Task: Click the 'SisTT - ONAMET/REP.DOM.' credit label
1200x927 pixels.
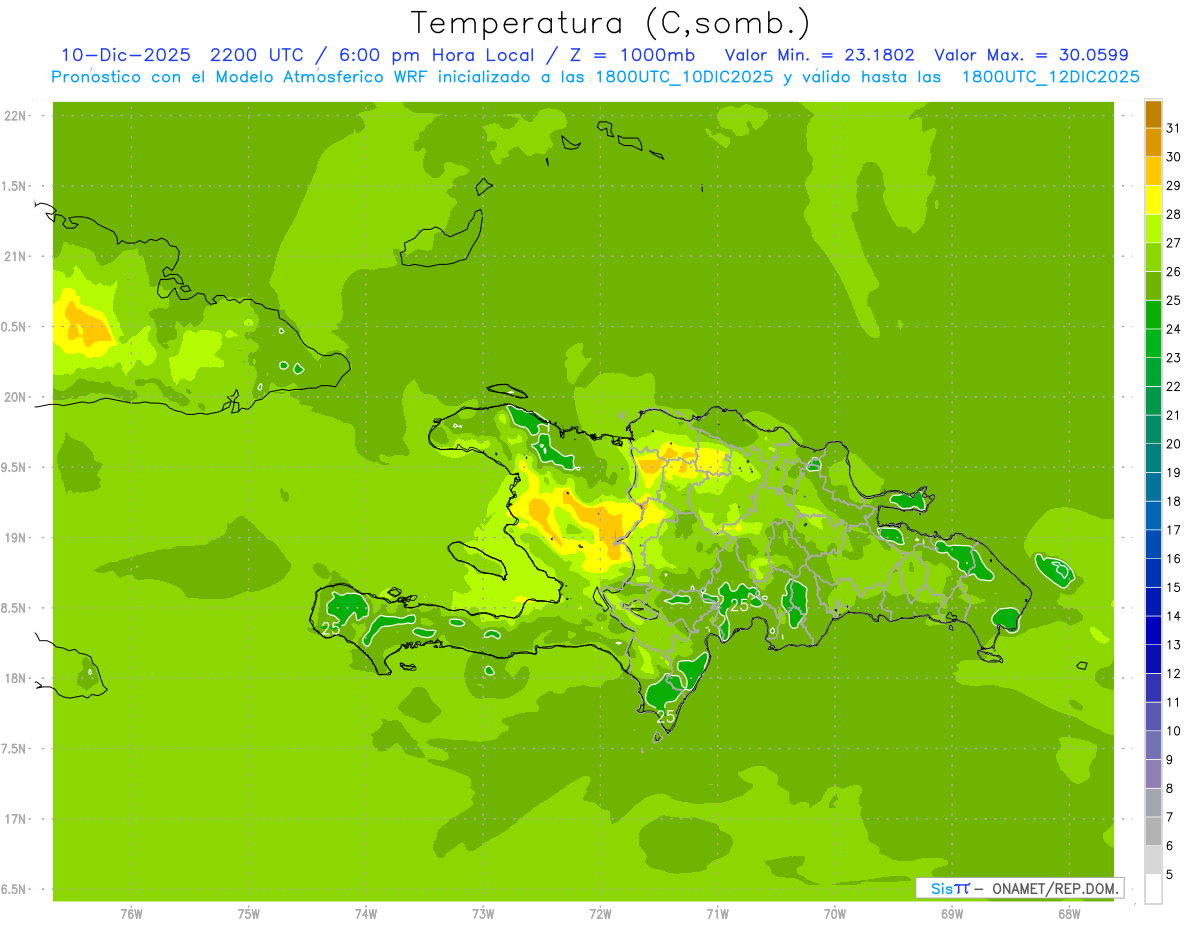Action: 1019,888
